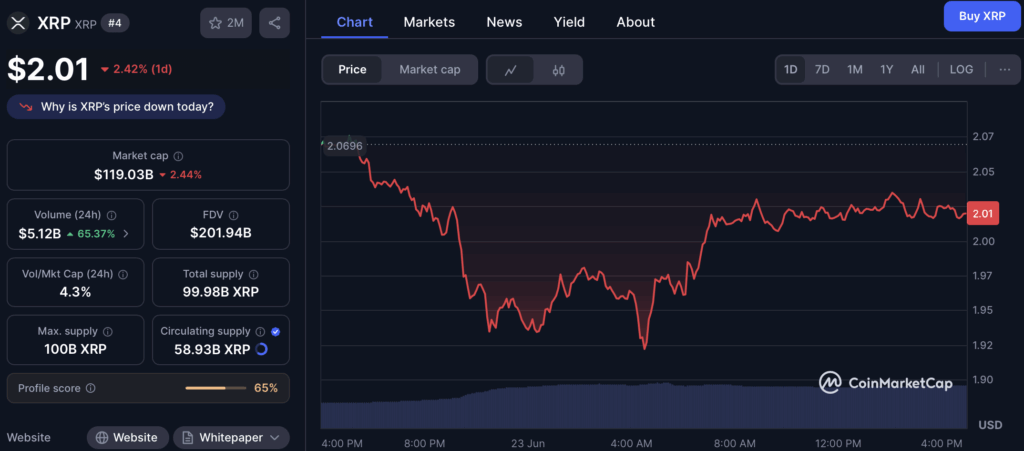
Task: Select the 7D time range
Action: pyautogui.click(x=822, y=70)
